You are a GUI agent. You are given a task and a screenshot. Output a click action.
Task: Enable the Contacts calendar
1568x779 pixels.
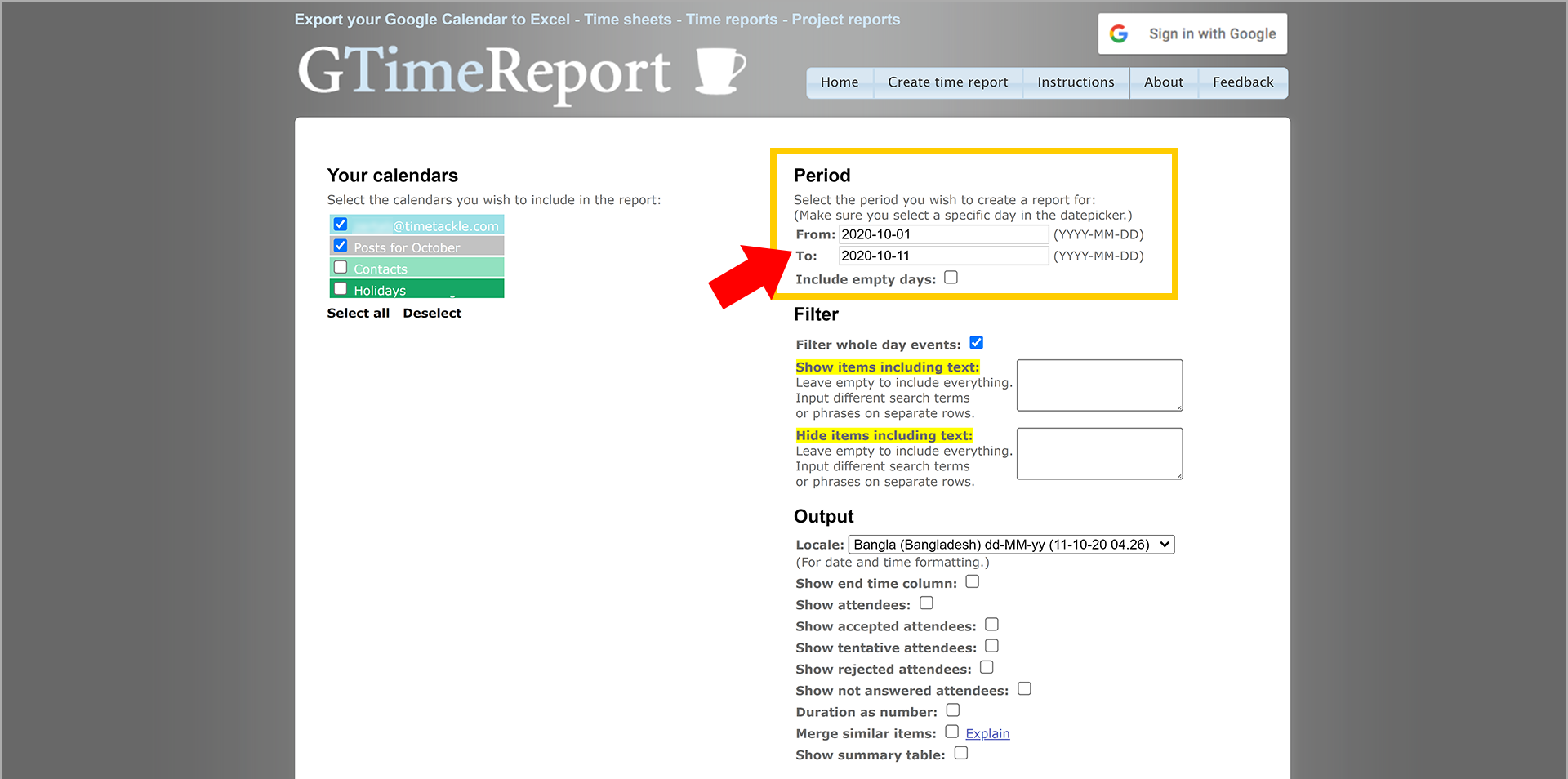(x=341, y=267)
